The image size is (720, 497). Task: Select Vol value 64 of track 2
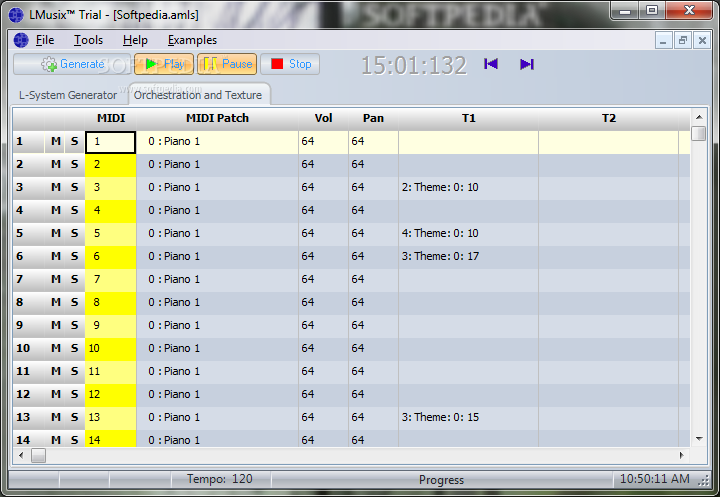click(323, 165)
